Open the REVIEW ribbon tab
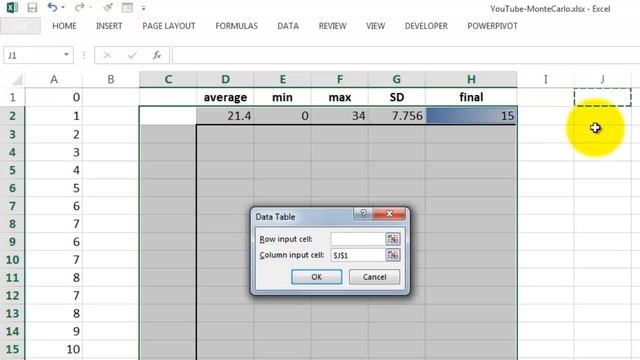 332,26
